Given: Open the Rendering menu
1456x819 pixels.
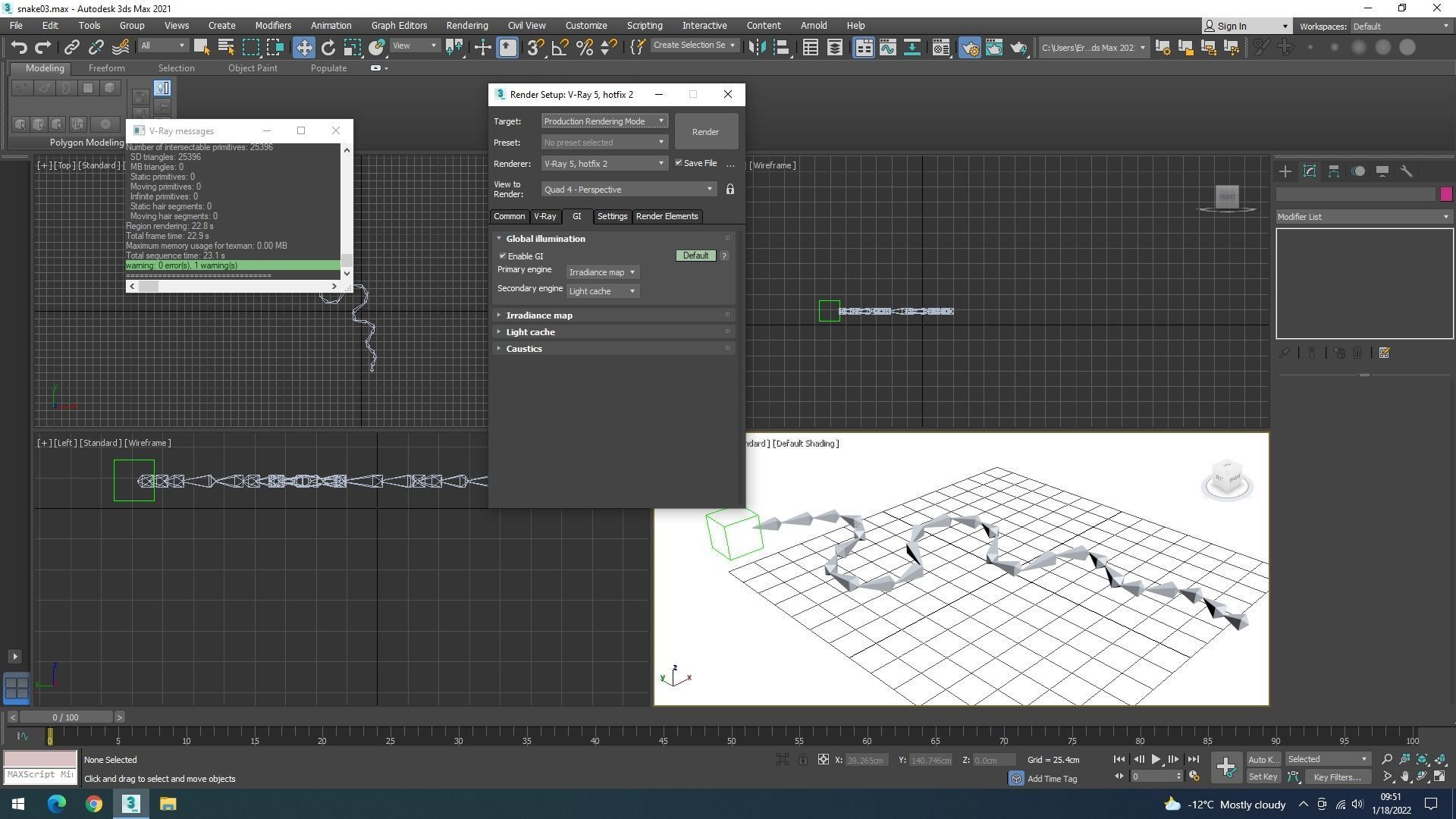Looking at the screenshot, I should 467,25.
